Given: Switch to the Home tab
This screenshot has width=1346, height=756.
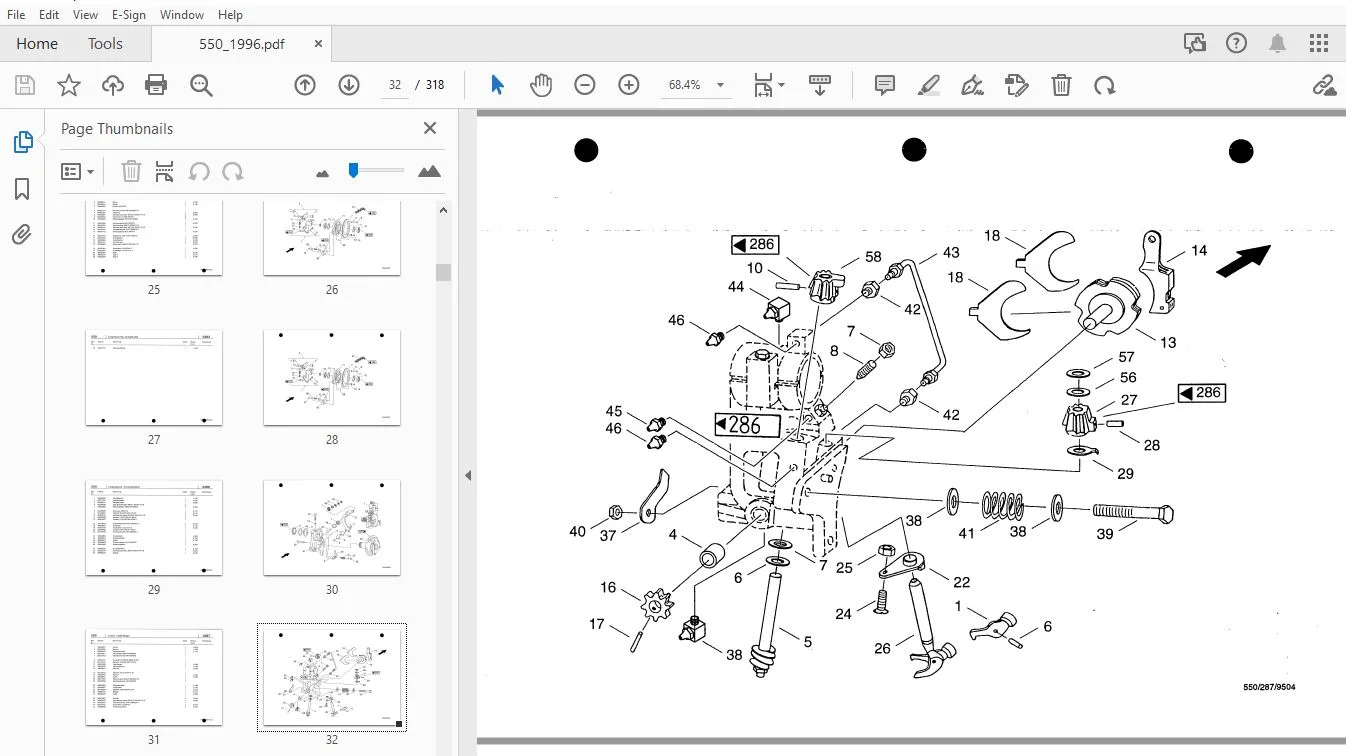Looking at the screenshot, I should (37, 44).
